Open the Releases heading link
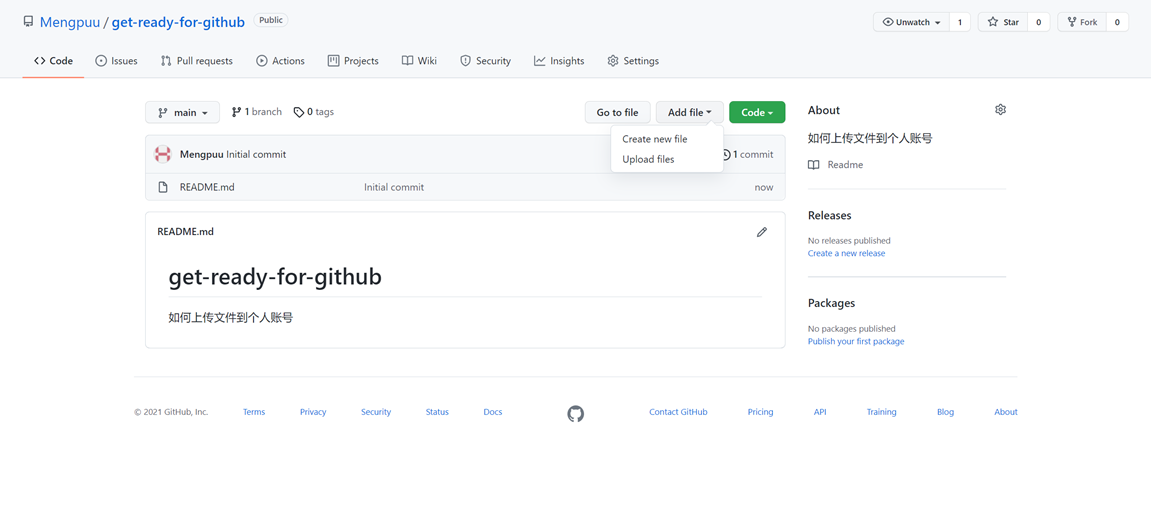The width and height of the screenshot is (1151, 511). (829, 215)
